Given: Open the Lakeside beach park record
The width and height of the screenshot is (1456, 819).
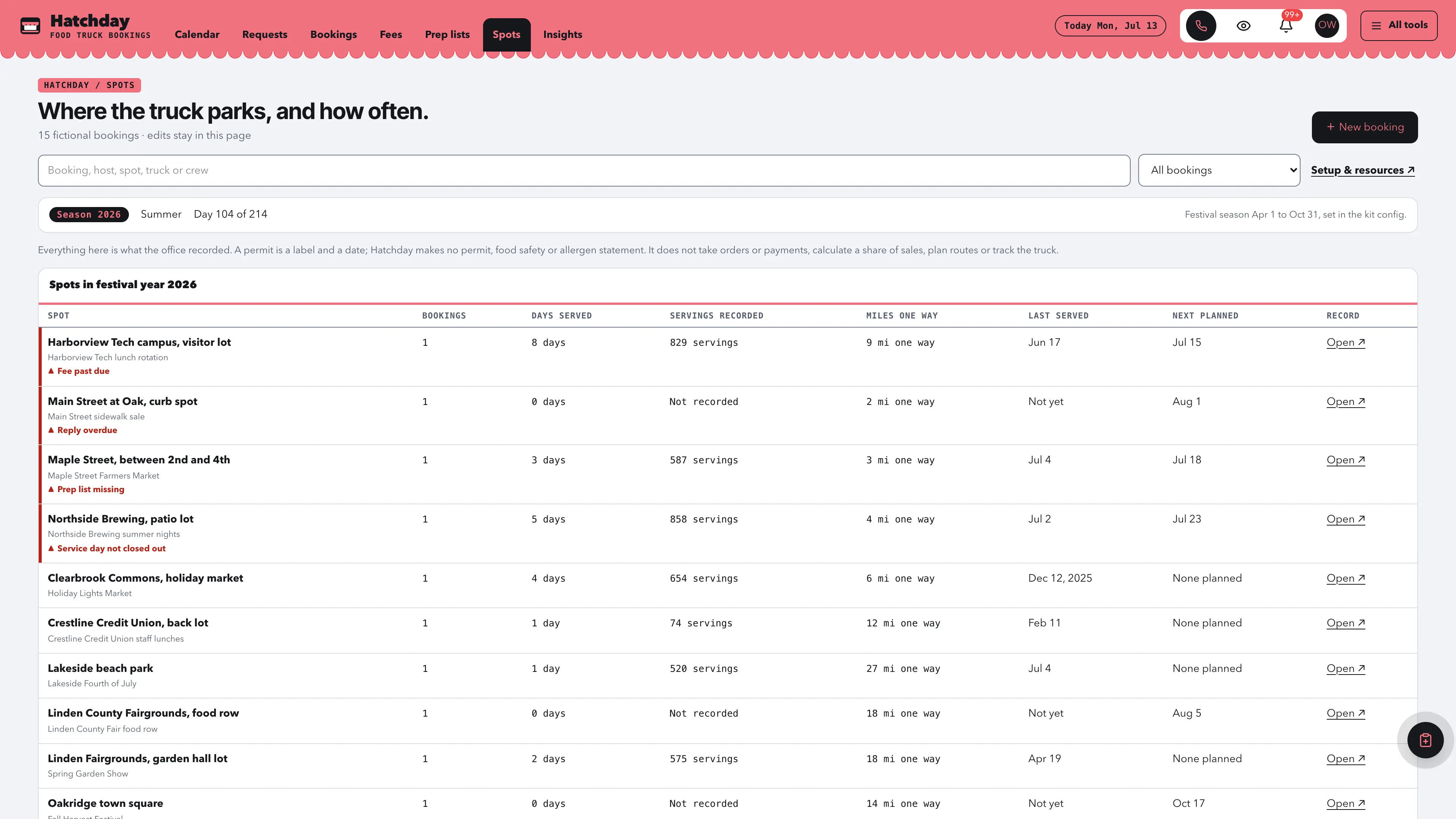Looking at the screenshot, I should tap(1345, 668).
